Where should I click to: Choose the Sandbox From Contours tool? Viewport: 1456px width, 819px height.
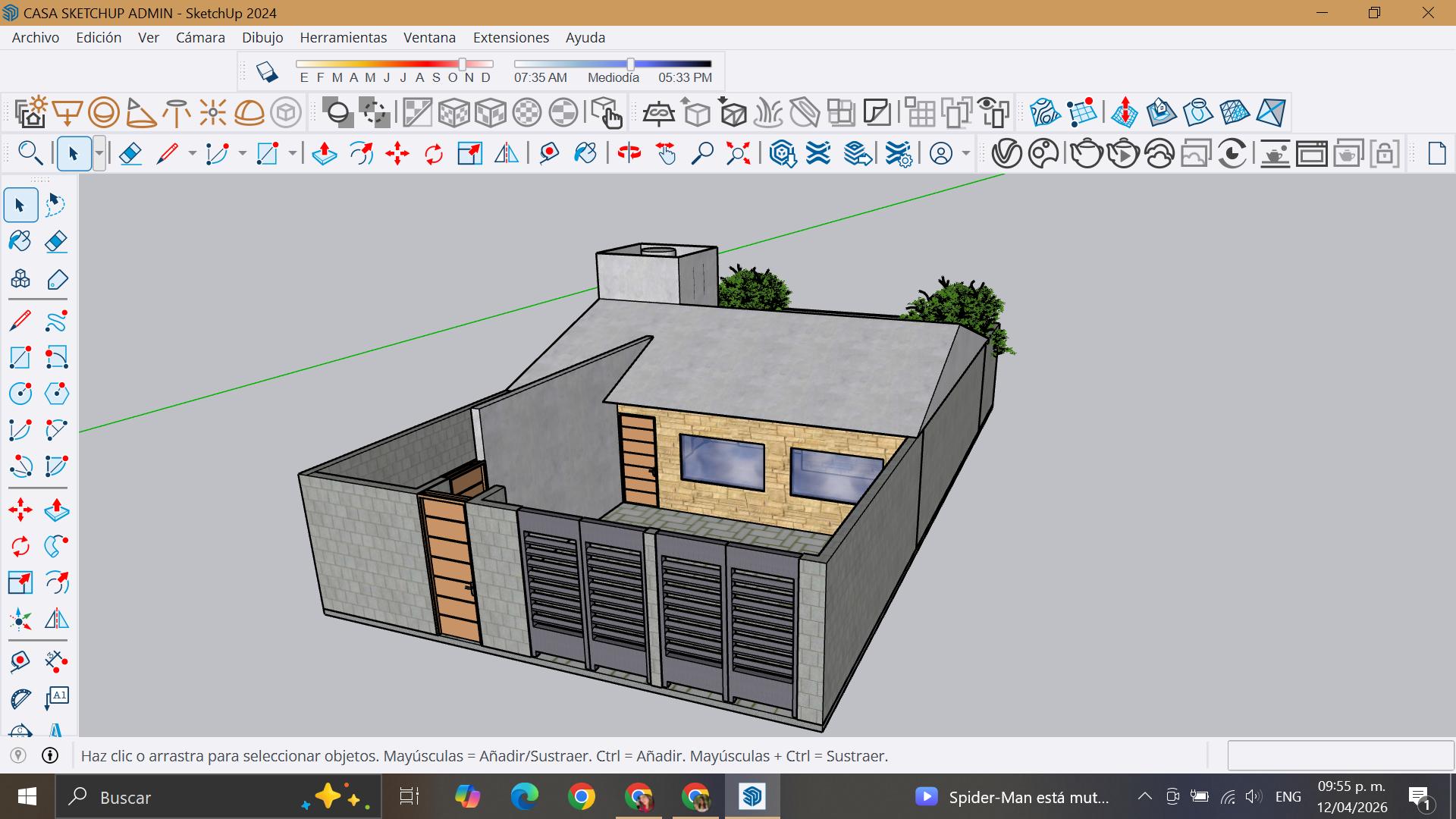tap(1045, 113)
